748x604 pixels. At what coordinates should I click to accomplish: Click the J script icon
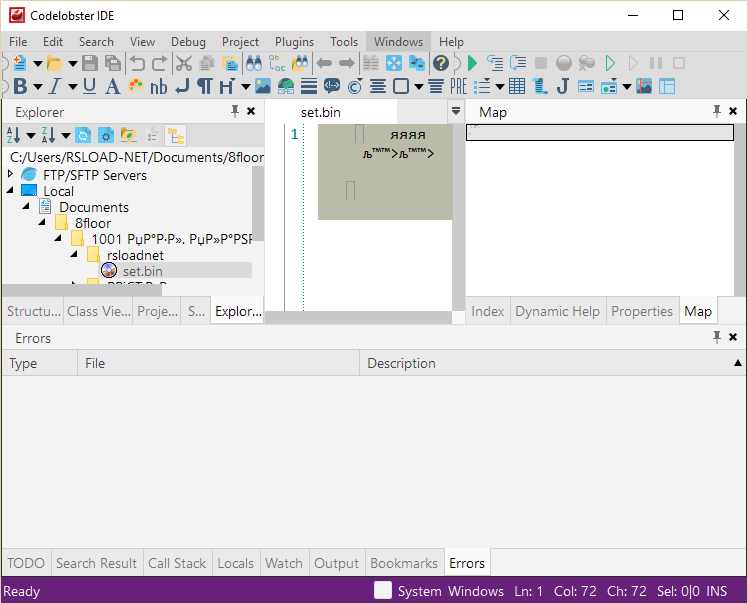pos(563,86)
